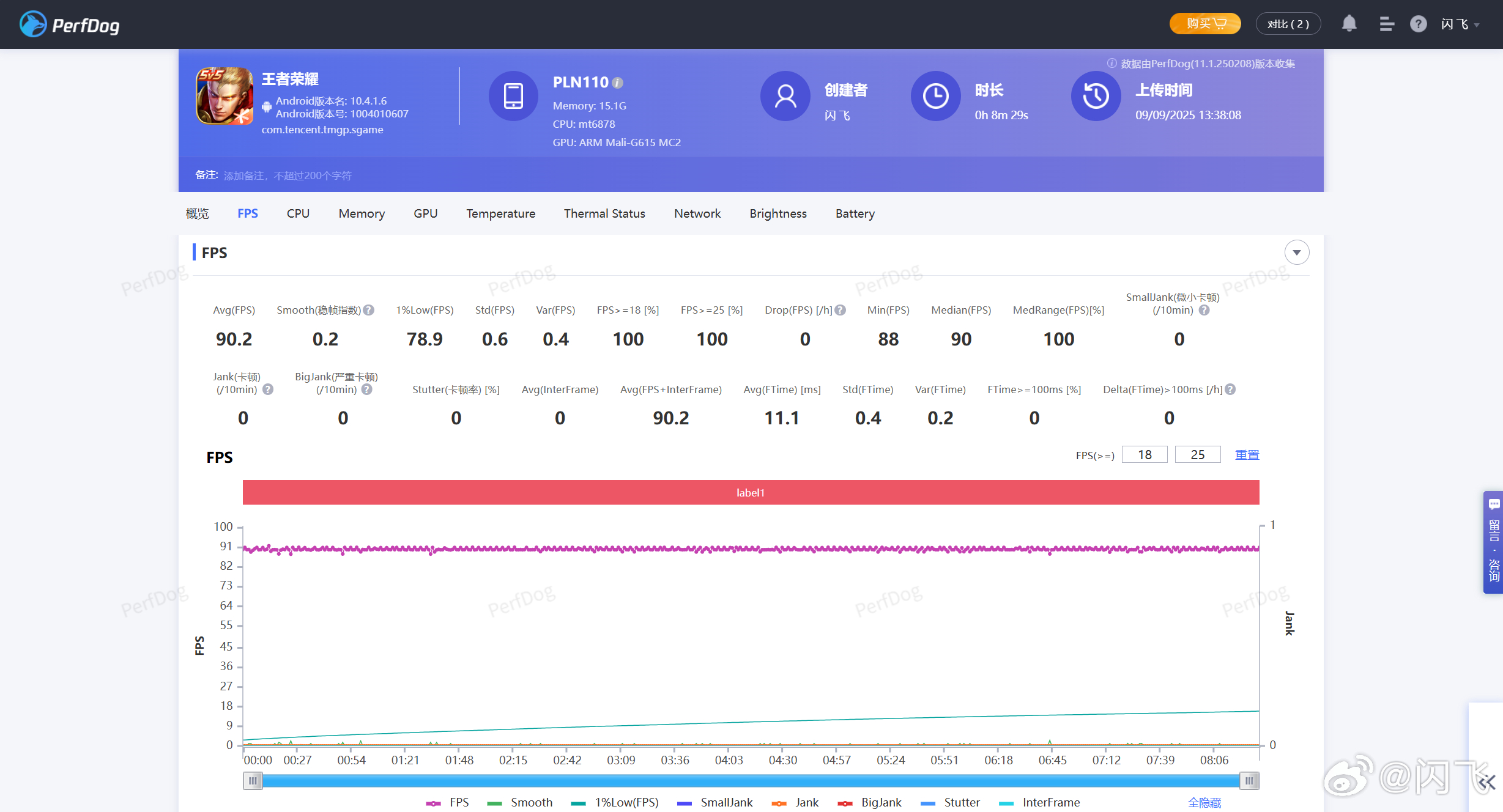
Task: Select the red label1 bar
Action: tap(751, 492)
